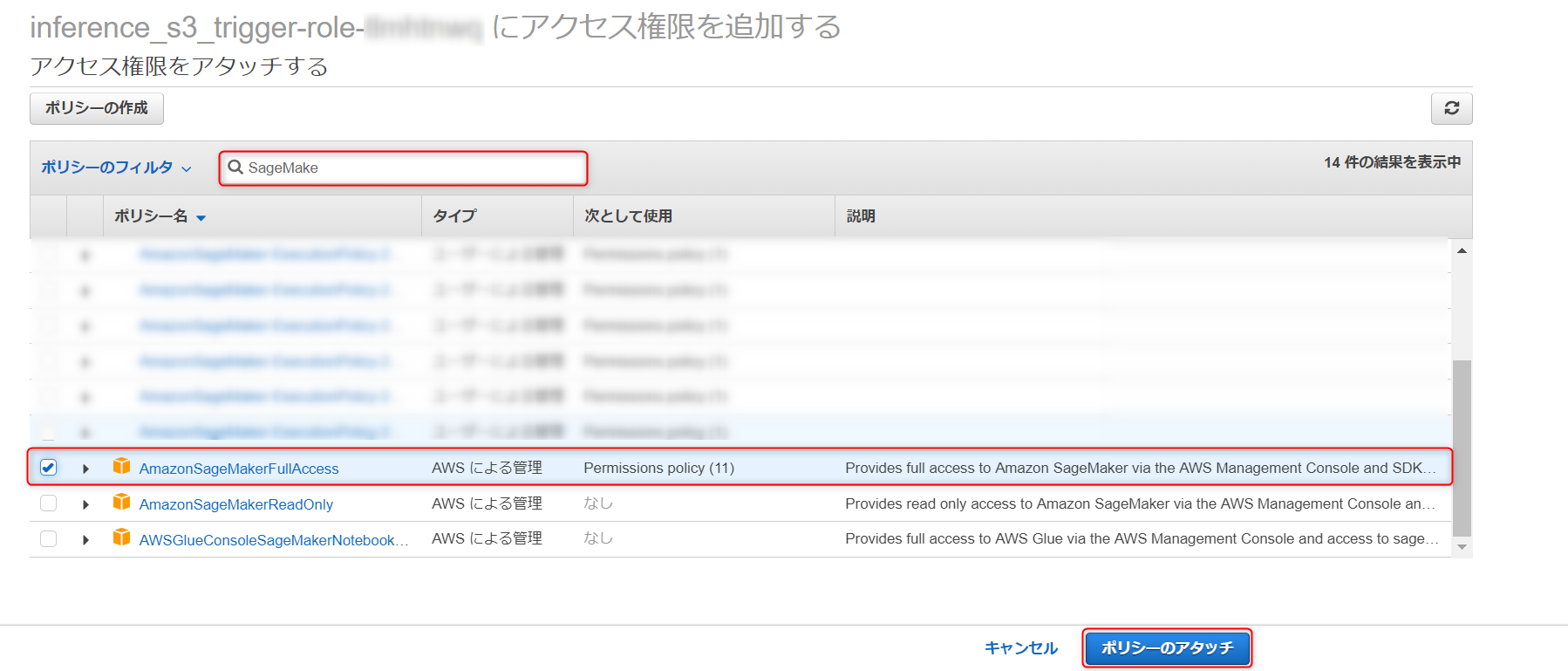The width and height of the screenshot is (1568, 671).
Task: Click the orange box icon beside AmazonSageMakerFullAccess
Action: [122, 467]
